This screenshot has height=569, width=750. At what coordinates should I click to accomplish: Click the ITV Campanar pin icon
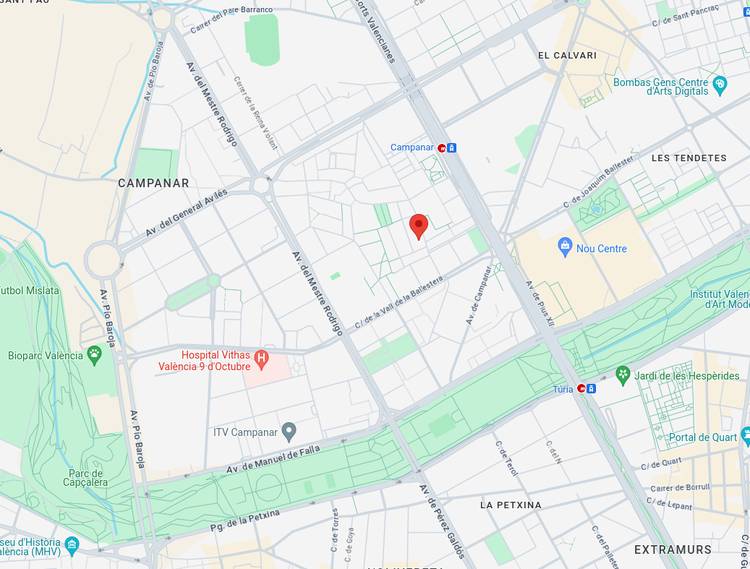pos(288,432)
